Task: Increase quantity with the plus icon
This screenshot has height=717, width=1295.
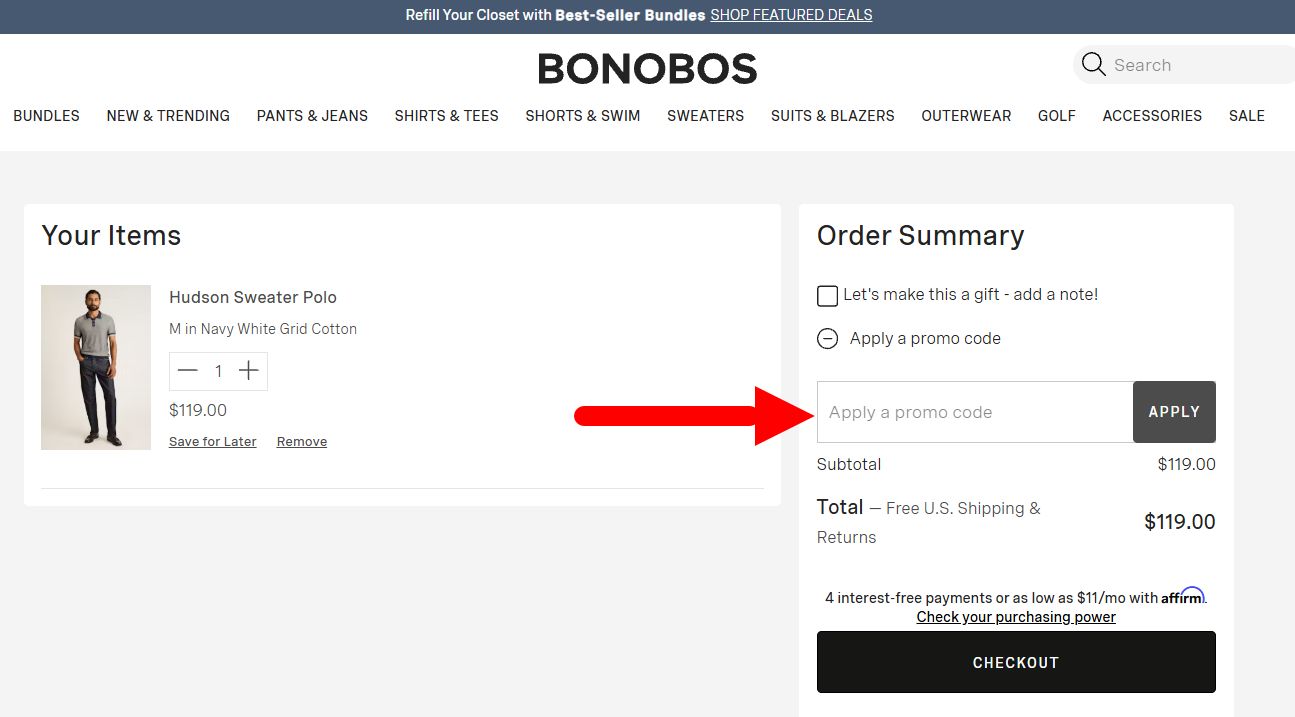Action: tap(249, 371)
